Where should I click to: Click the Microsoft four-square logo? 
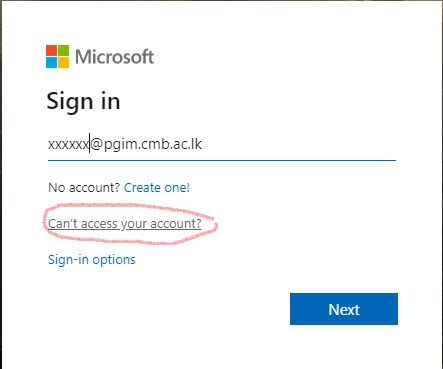click(x=58, y=56)
